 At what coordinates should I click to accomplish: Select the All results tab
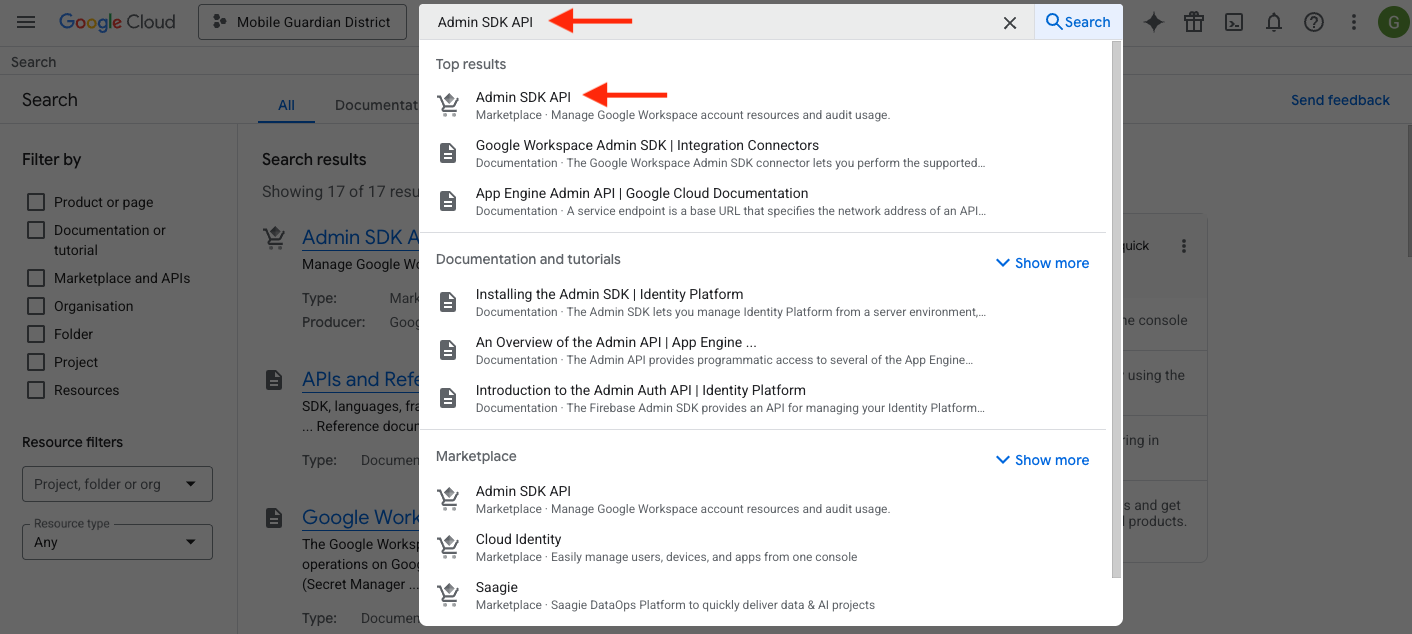point(286,105)
